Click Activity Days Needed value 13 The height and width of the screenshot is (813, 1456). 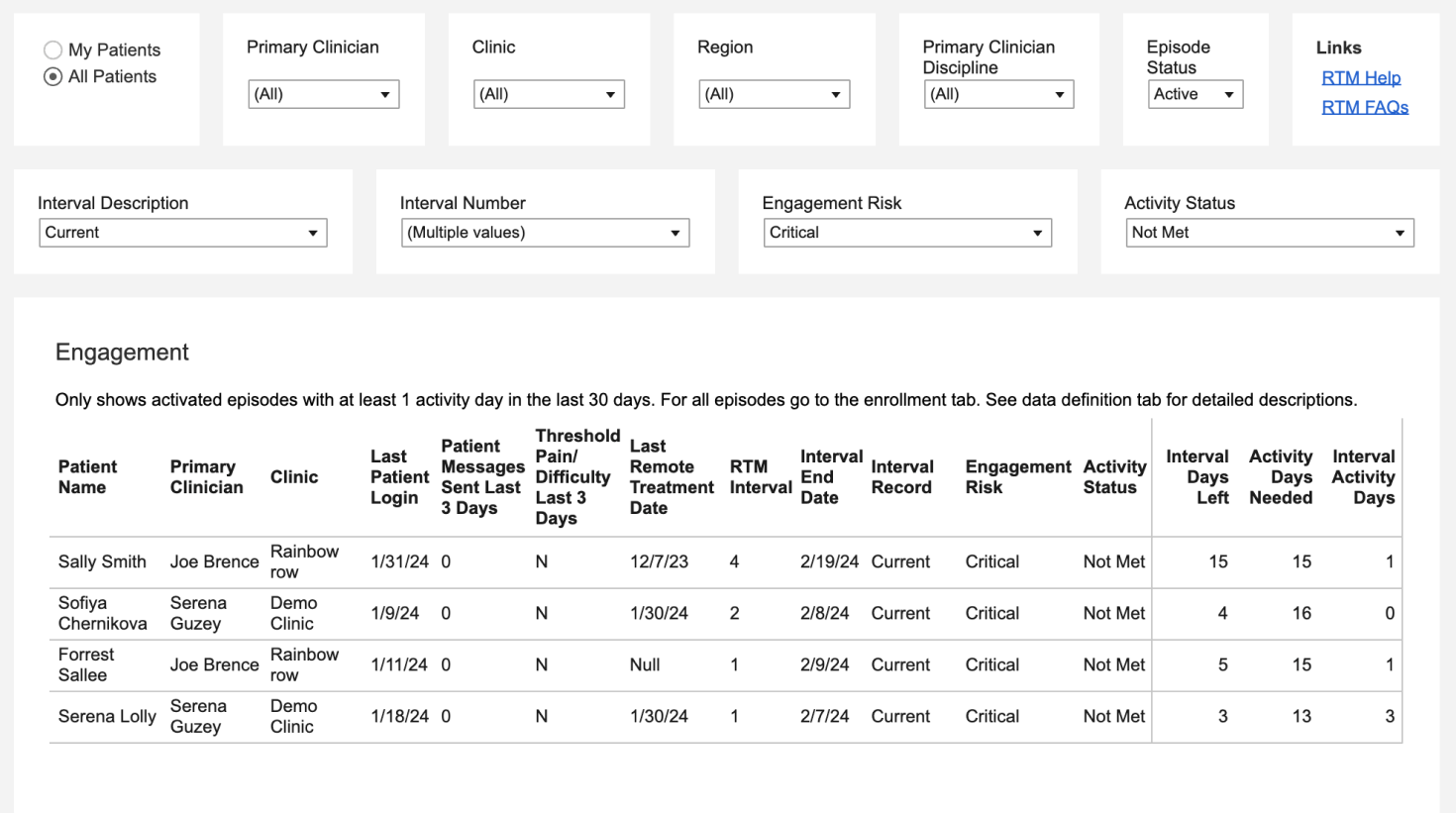(x=1301, y=716)
